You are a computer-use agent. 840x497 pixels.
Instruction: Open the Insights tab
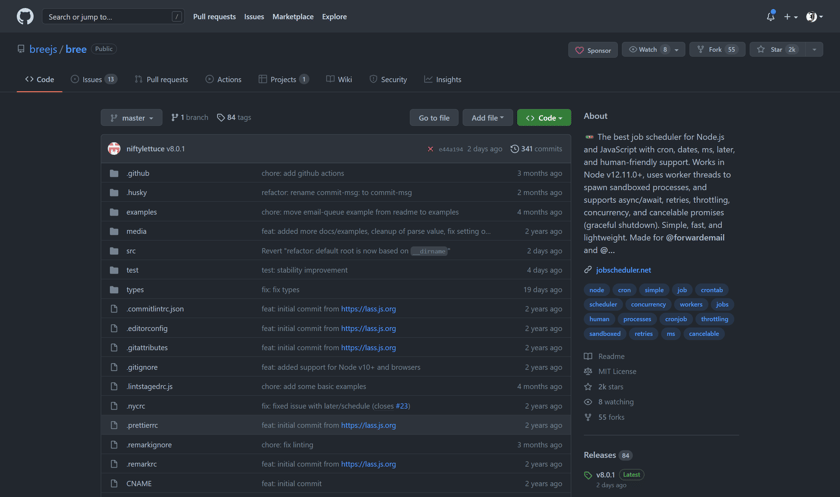[443, 79]
